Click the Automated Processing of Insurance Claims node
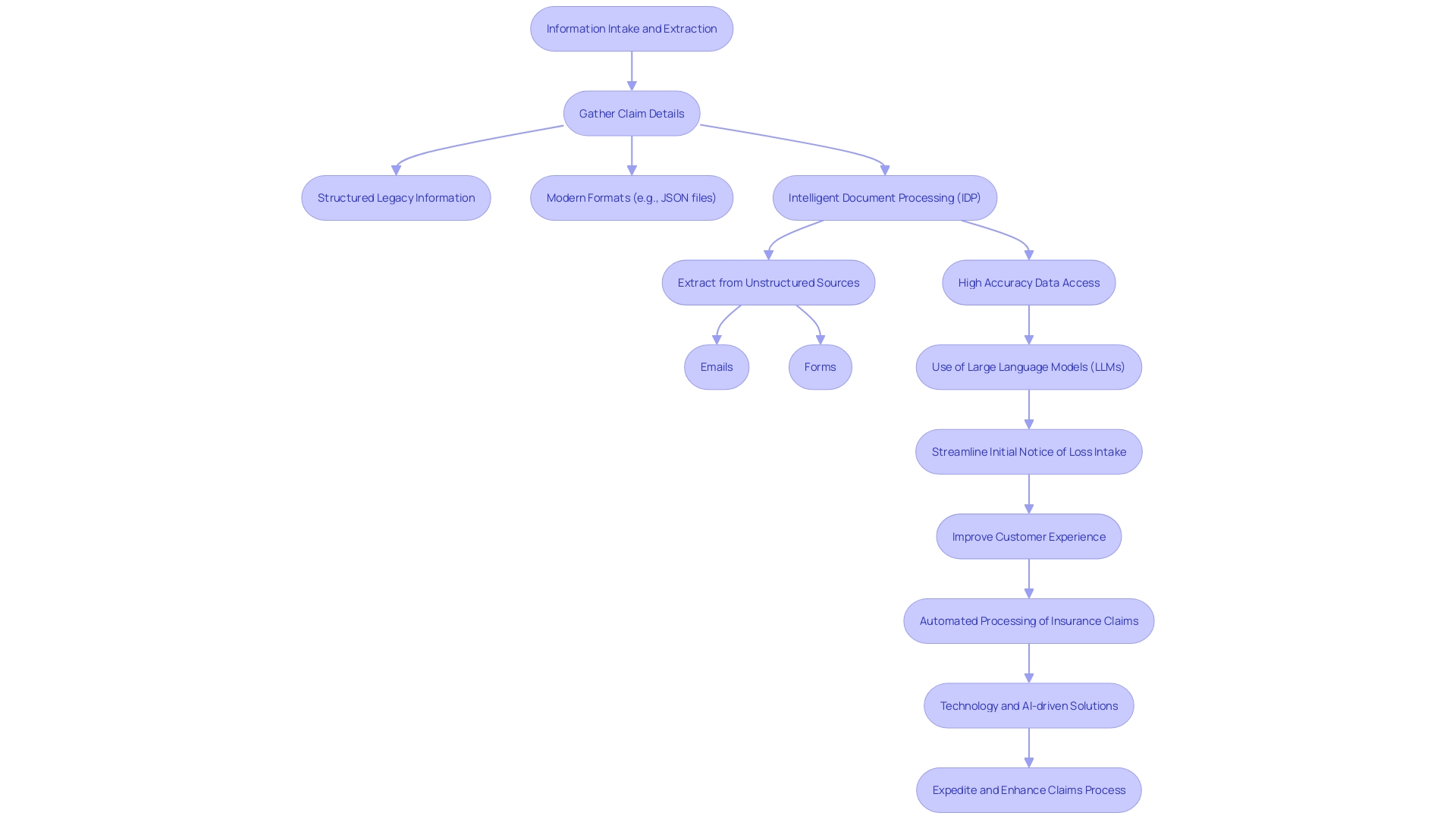 coord(1029,620)
